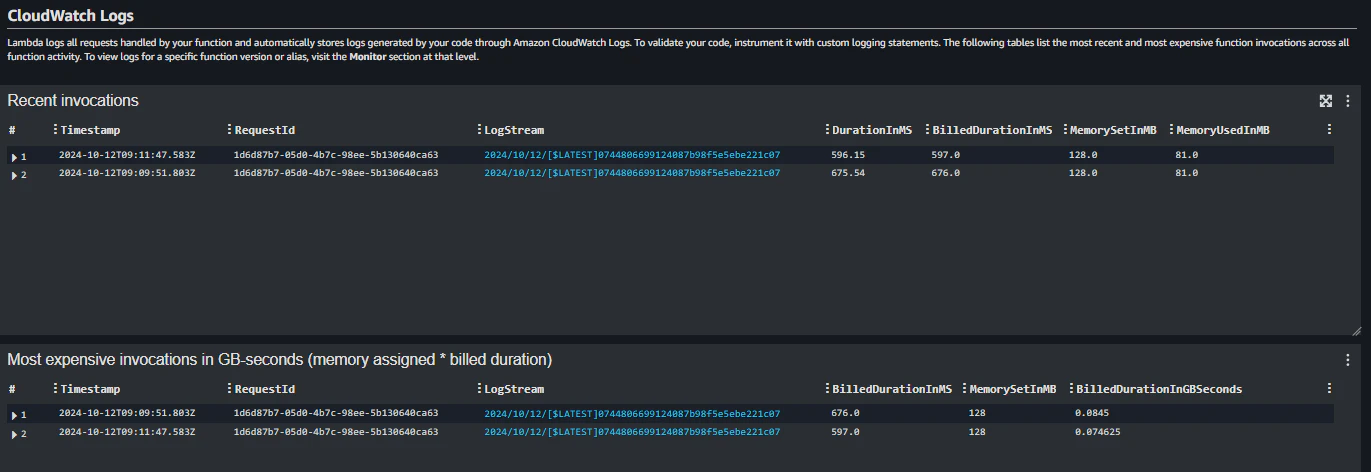This screenshot has height=472, width=1371.
Task: Open log stream link for Most expensive row 1
Action: [632, 413]
